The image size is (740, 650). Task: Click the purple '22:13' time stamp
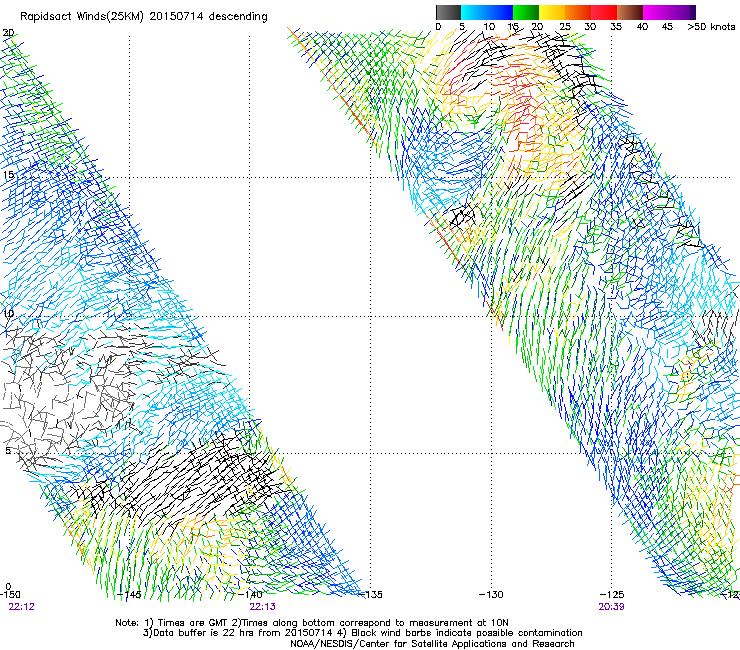pyautogui.click(x=262, y=607)
